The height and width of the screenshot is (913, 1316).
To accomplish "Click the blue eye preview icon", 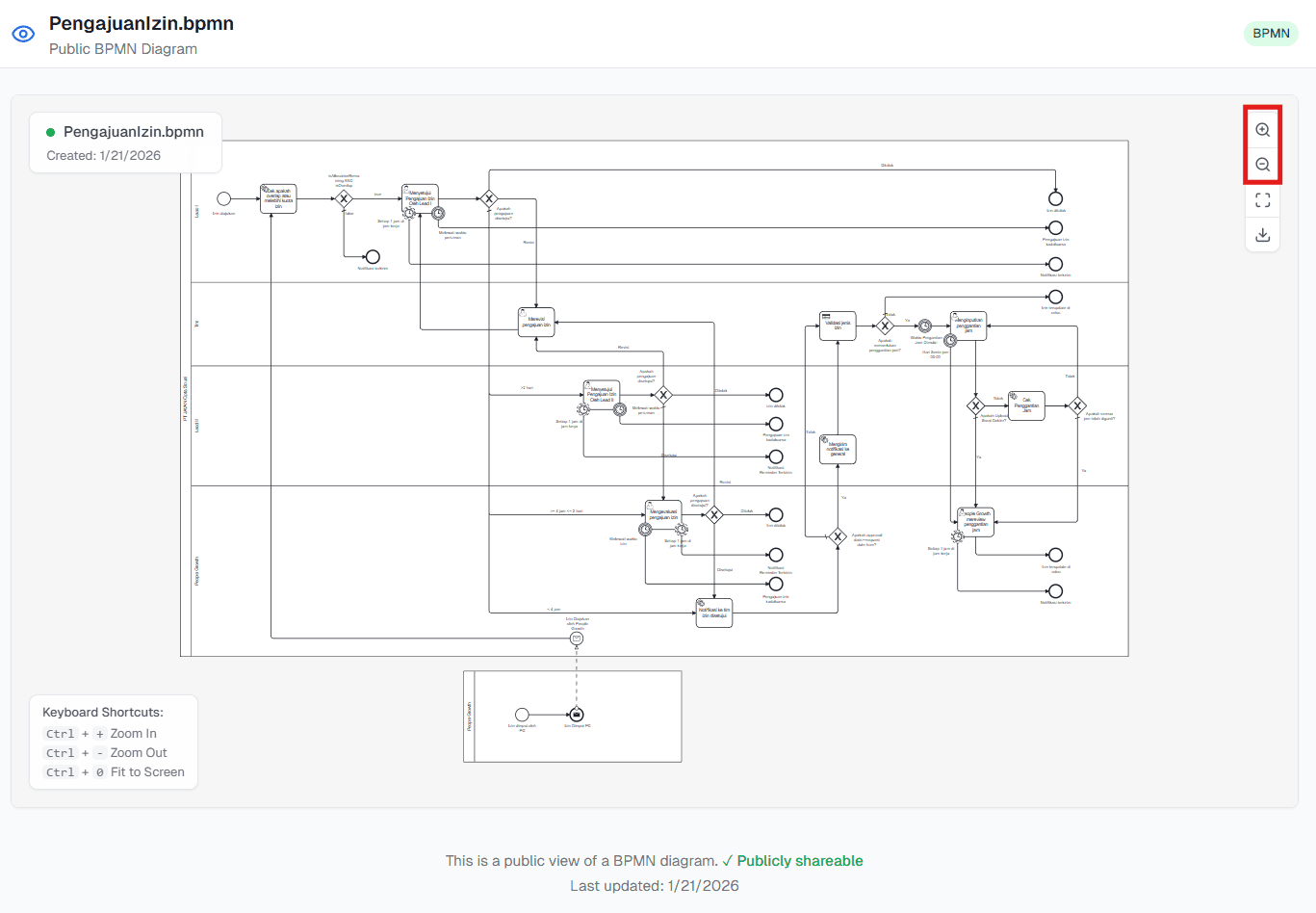I will click(x=23, y=33).
